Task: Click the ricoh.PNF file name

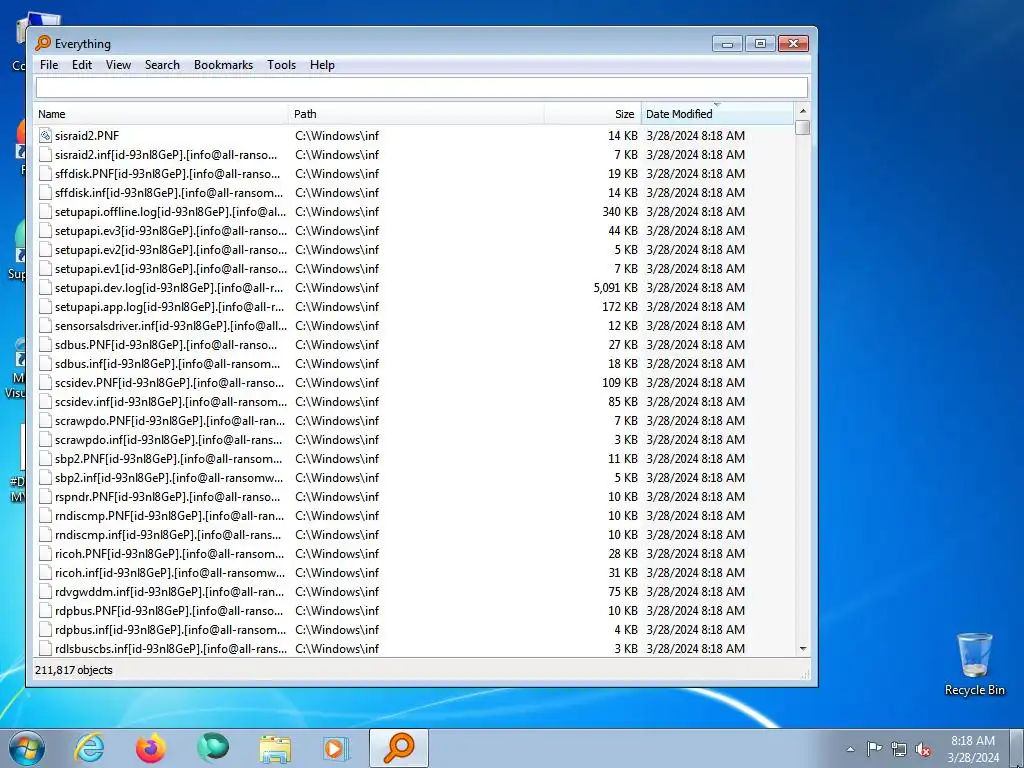Action: (170, 554)
